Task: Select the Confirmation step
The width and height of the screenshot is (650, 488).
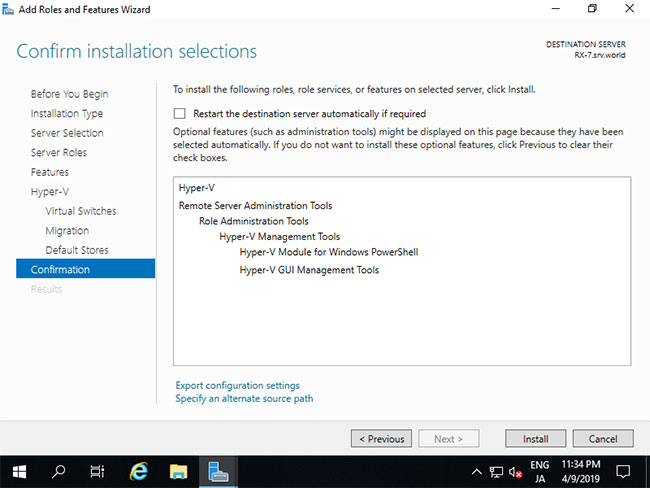Action: point(85,269)
